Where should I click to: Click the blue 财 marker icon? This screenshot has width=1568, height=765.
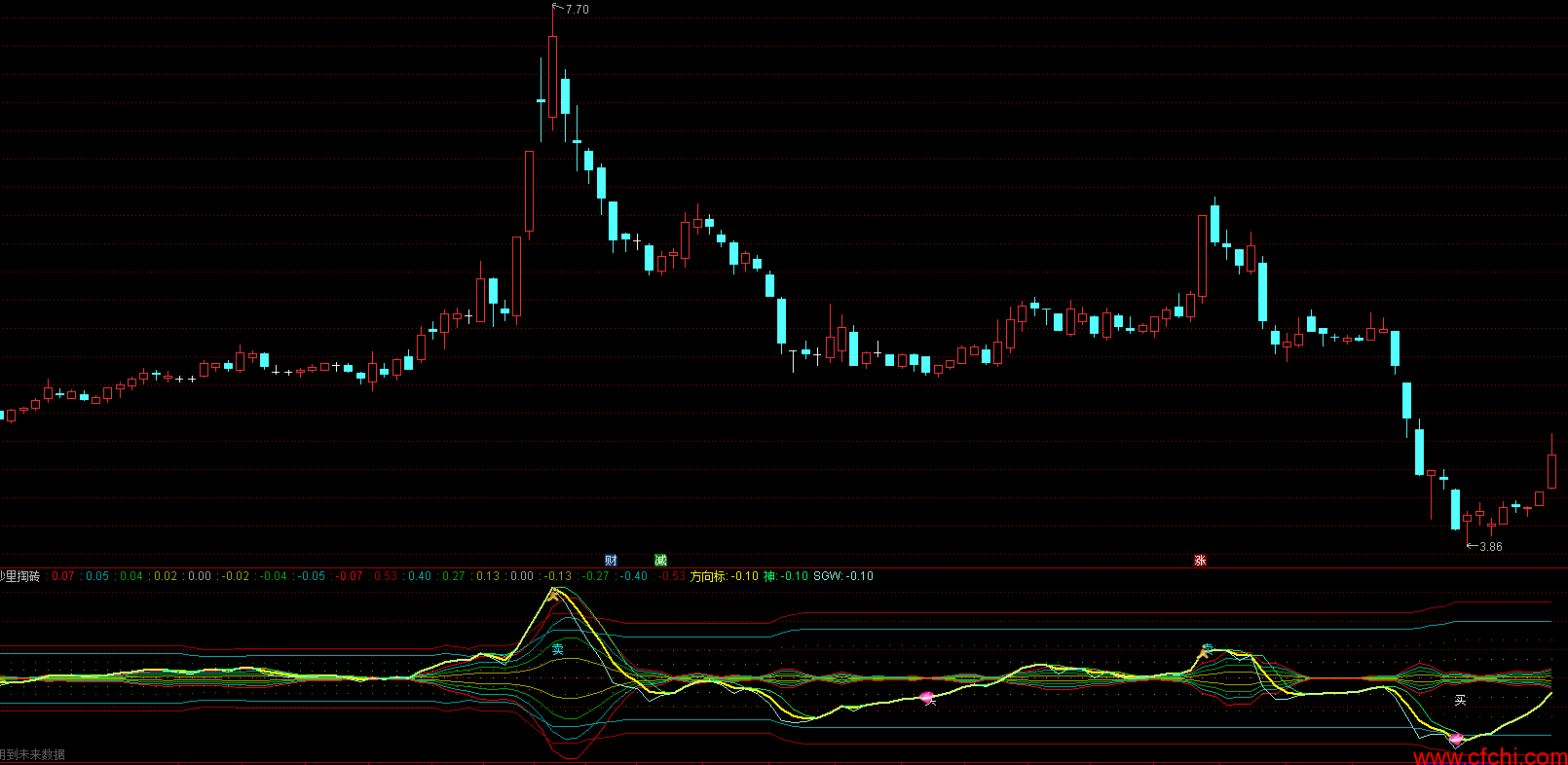pyautogui.click(x=611, y=561)
